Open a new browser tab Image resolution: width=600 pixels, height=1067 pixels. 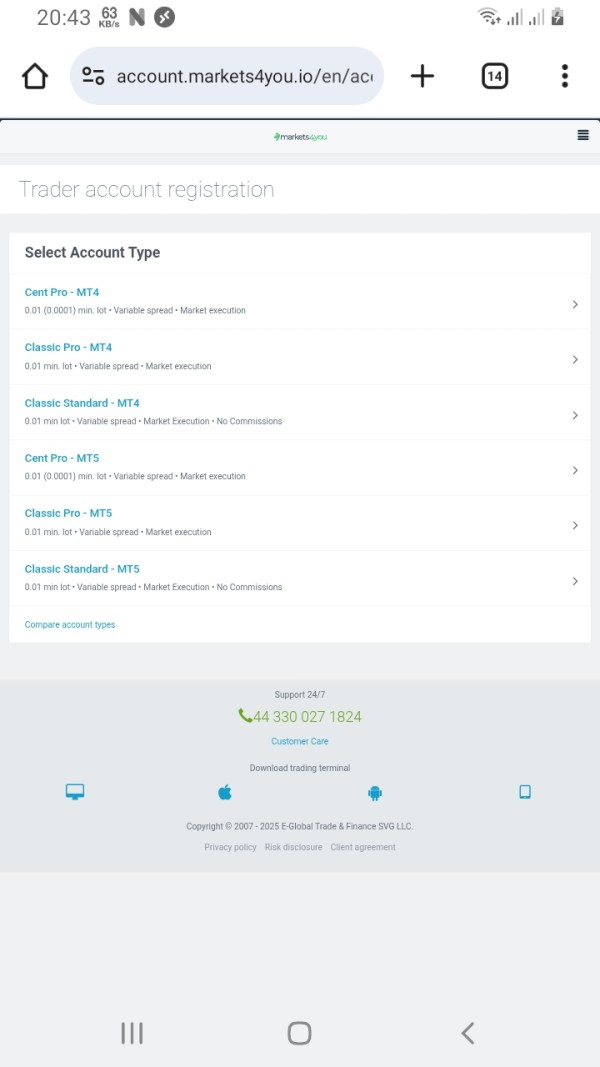pyautogui.click(x=422, y=76)
